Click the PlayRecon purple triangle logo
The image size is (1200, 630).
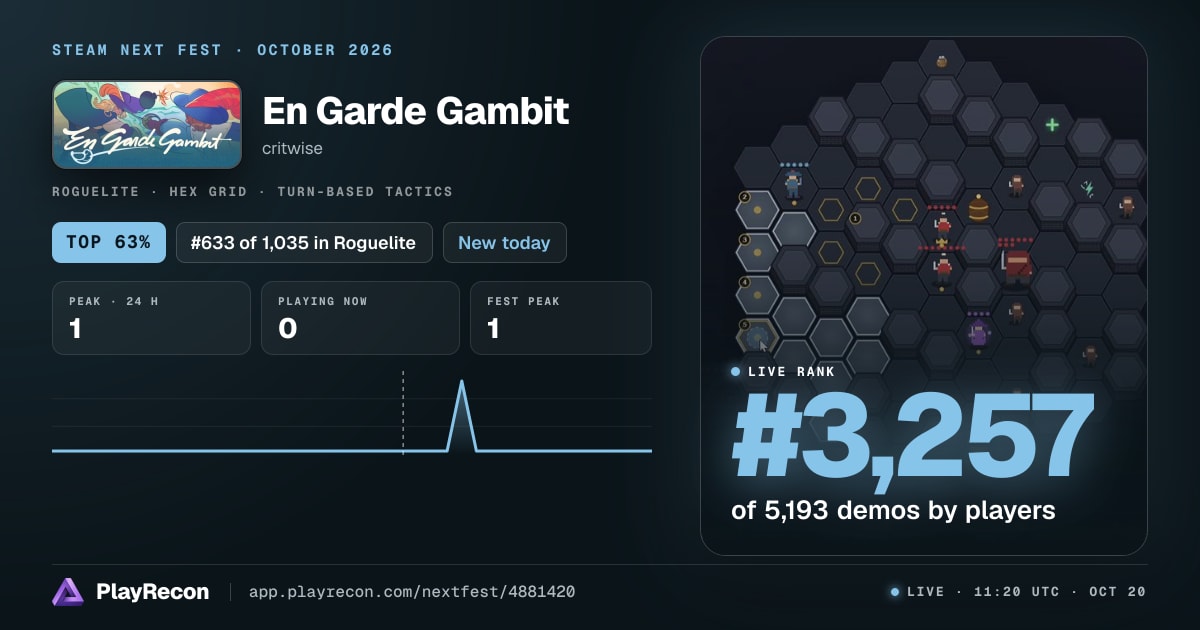click(68, 592)
